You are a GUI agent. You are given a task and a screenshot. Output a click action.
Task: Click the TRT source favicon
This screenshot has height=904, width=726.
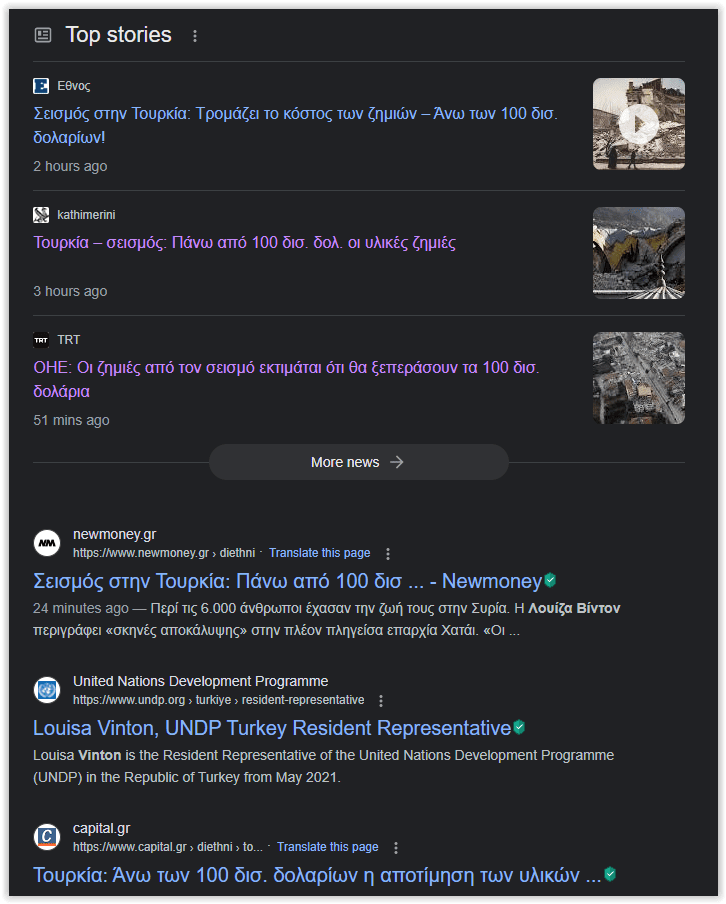click(x=41, y=340)
